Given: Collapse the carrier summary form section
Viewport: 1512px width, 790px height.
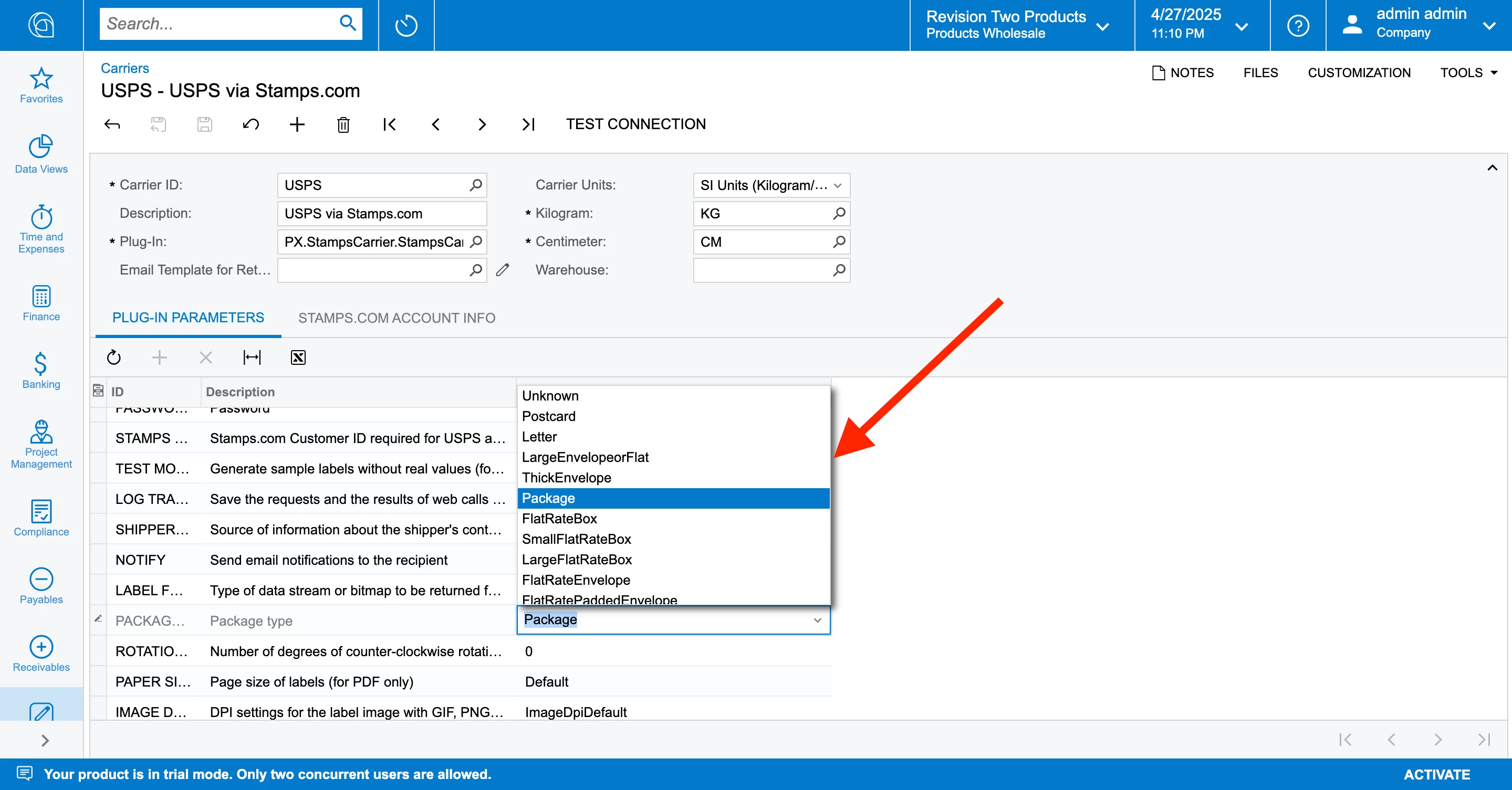Looking at the screenshot, I should click(1492, 168).
